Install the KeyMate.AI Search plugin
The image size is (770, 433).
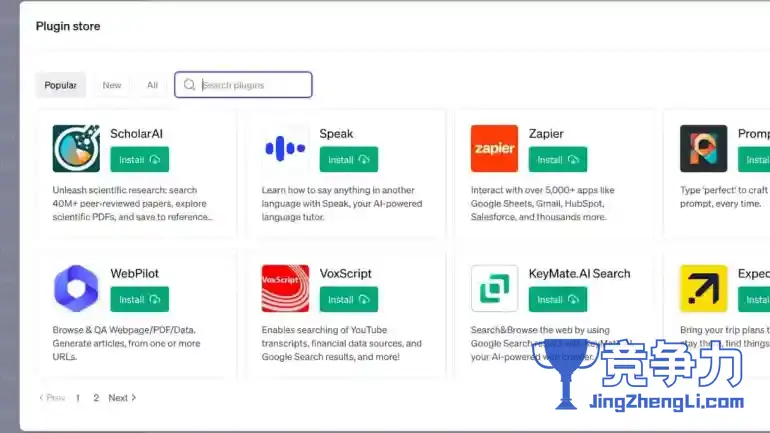click(x=558, y=300)
